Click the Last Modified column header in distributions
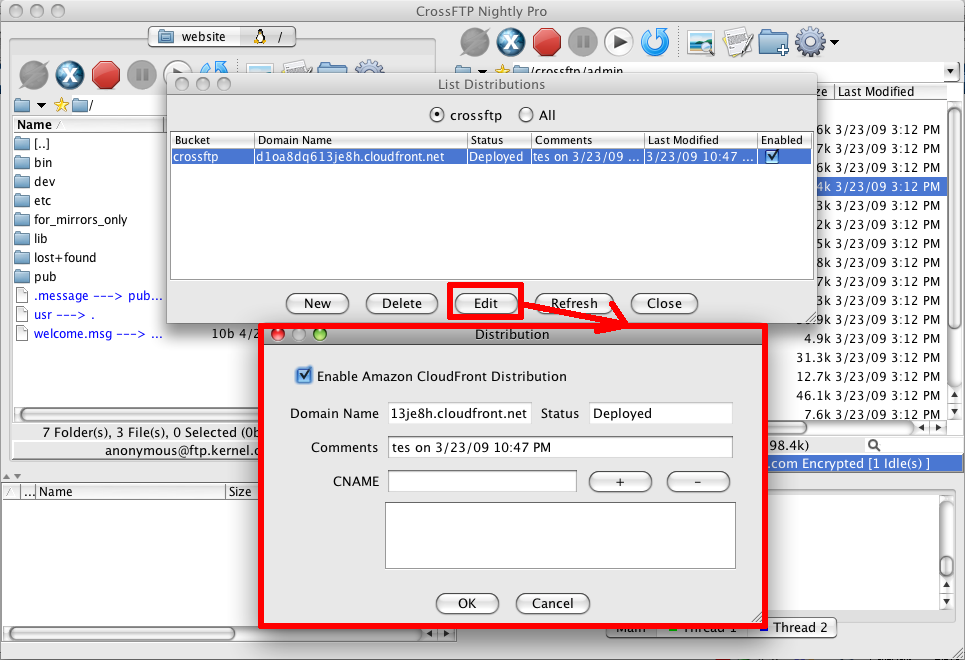 pyautogui.click(x=700, y=140)
